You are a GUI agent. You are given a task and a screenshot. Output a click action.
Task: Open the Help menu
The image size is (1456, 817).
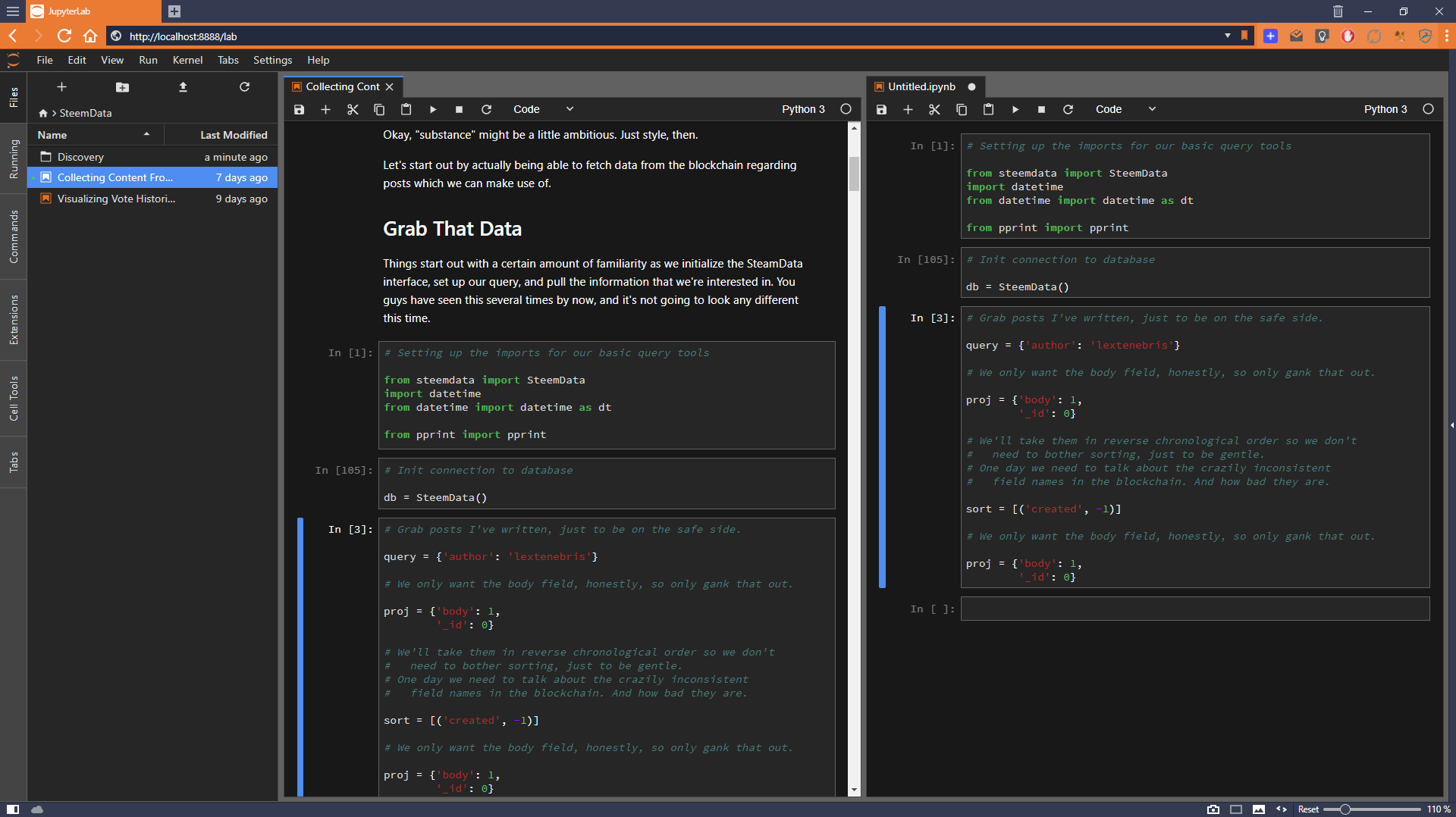click(318, 60)
